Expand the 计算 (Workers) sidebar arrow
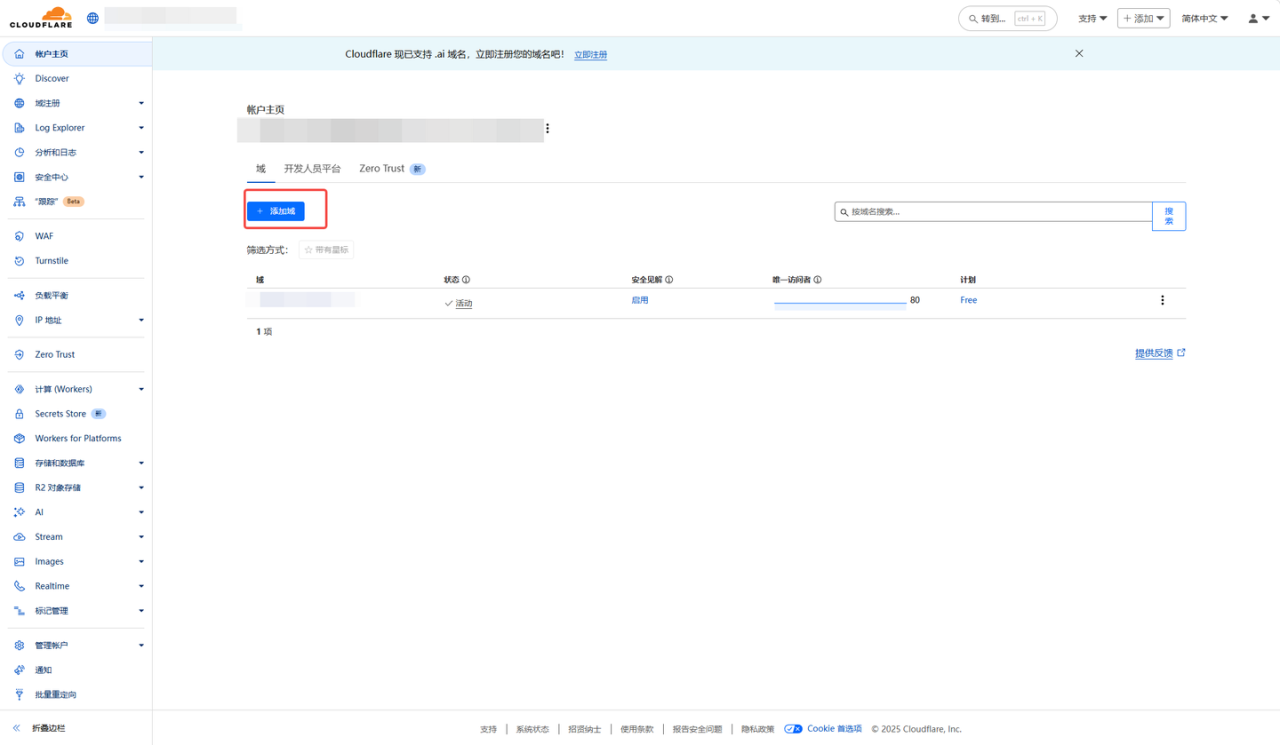The width and height of the screenshot is (1280, 745). click(x=141, y=389)
